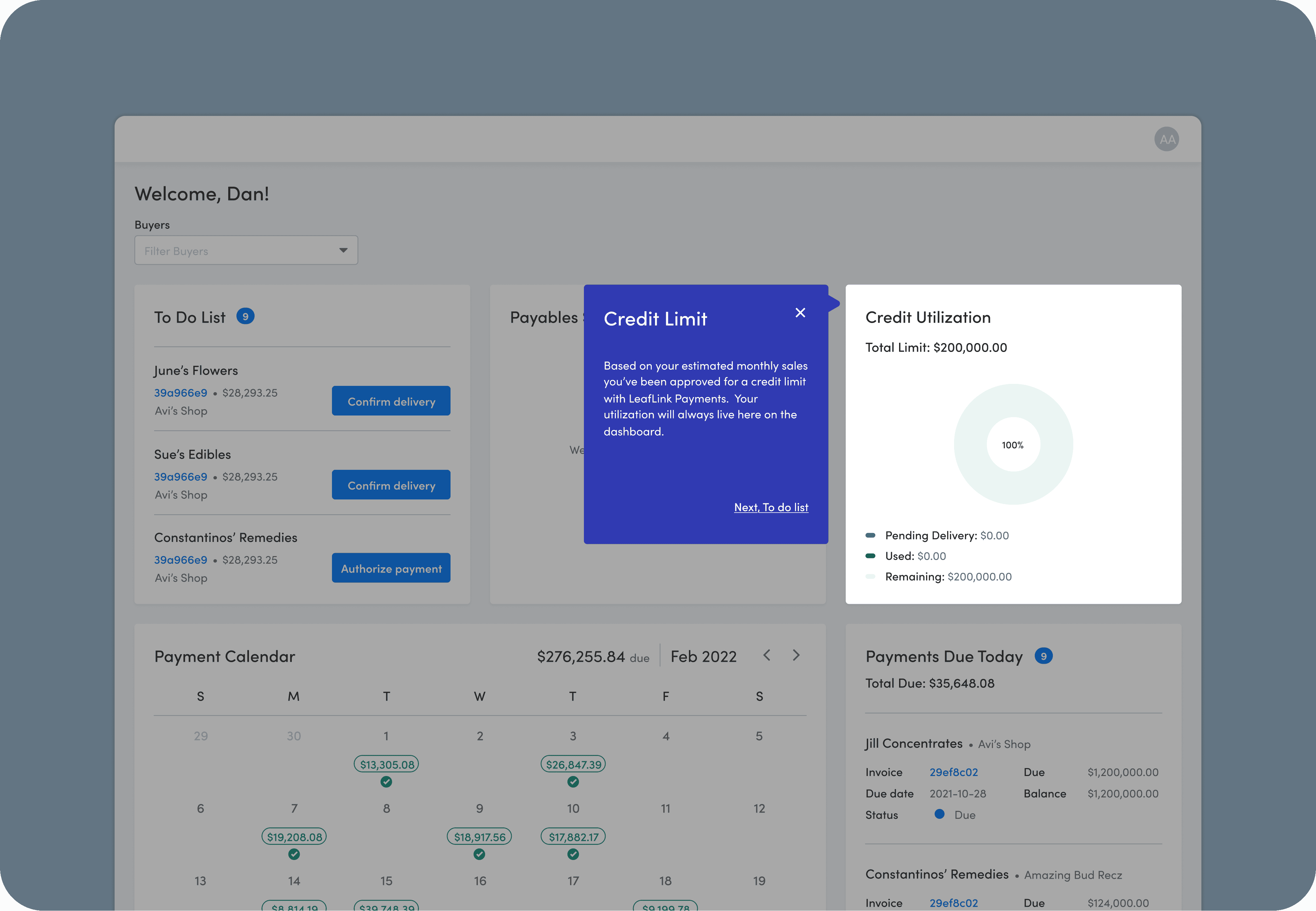
Task: Click the blue Due status dot
Action: tap(939, 814)
